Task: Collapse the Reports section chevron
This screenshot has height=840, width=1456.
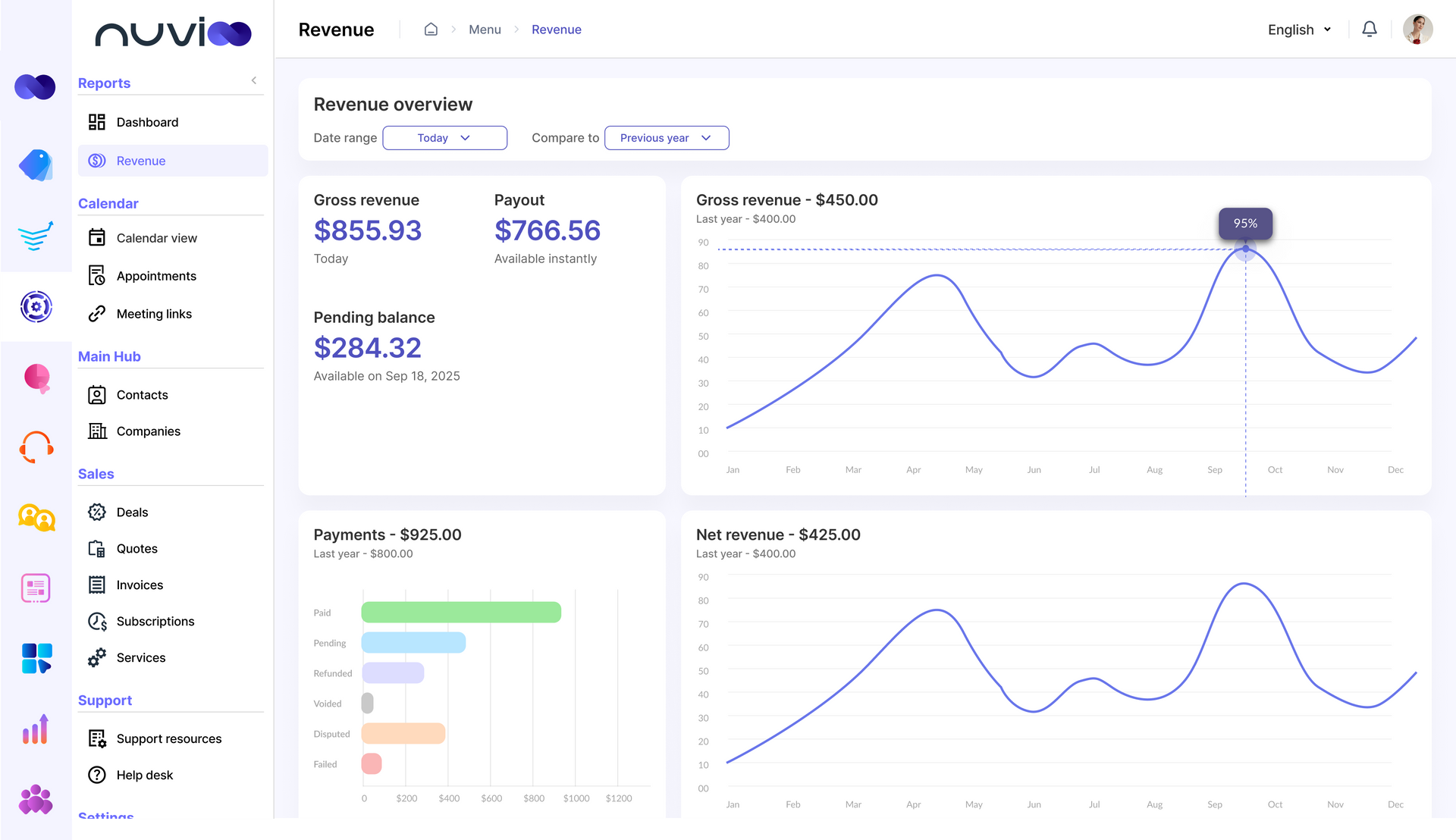Action: 253,80
